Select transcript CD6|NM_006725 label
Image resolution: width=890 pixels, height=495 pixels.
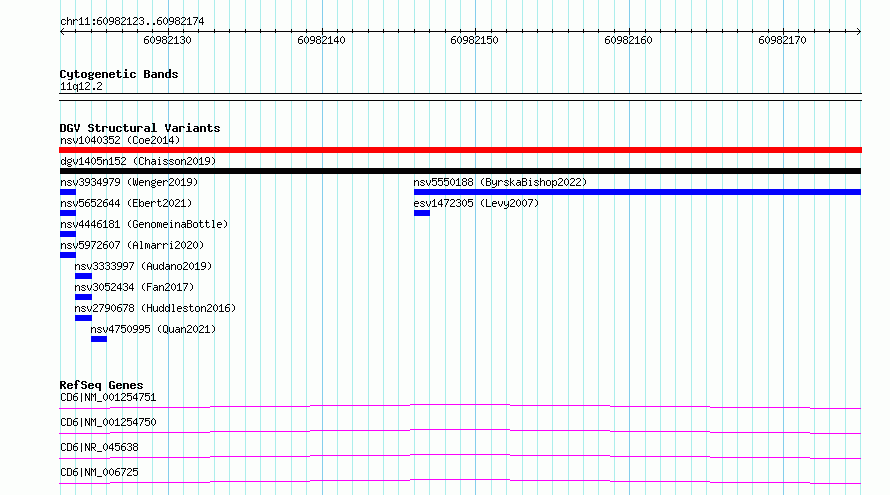point(99,472)
